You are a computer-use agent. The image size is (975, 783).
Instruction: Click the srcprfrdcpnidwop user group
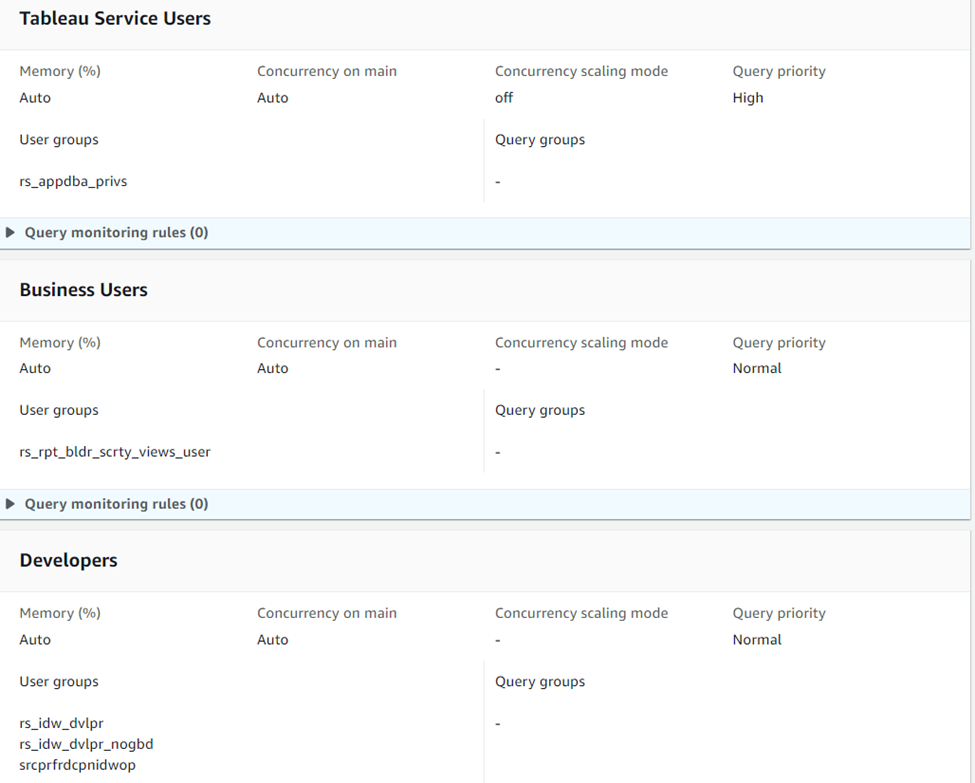pos(78,766)
